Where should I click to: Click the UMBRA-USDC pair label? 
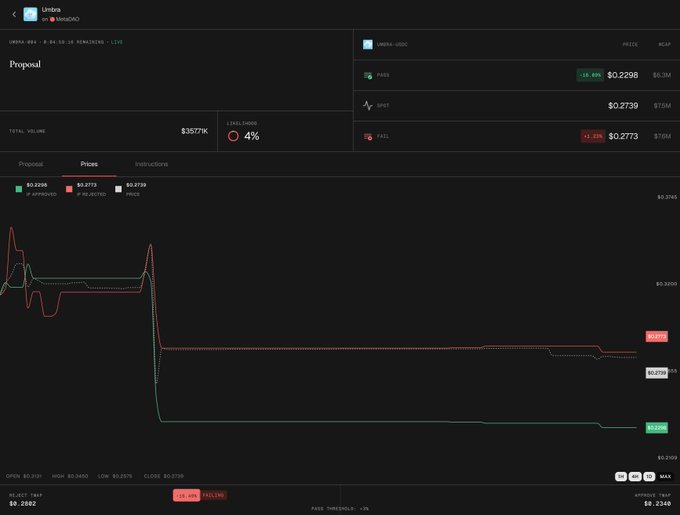pos(392,44)
